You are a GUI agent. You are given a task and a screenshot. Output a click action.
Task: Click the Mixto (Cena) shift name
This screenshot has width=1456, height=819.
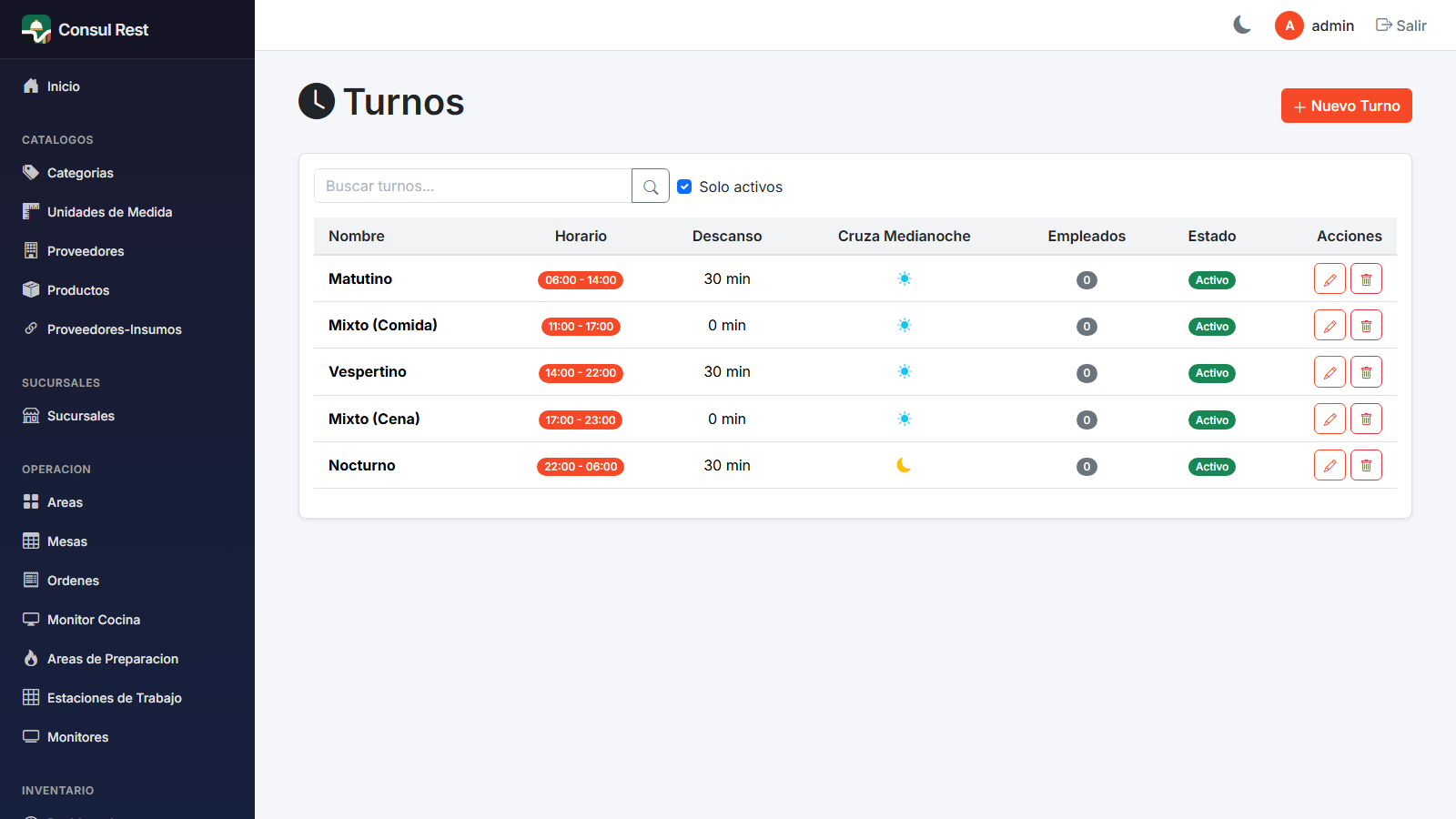click(374, 419)
